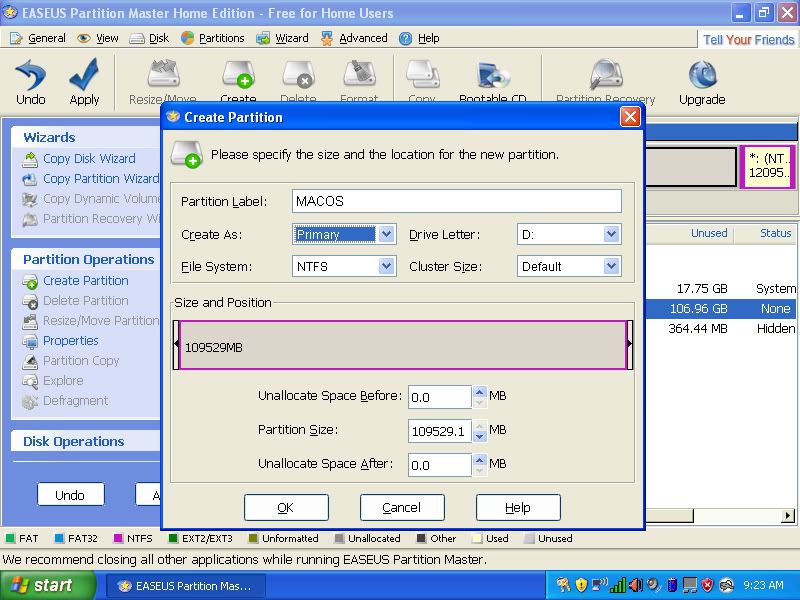Screen dimensions: 800x600
Task: Open the Disk menu
Action: [x=149, y=38]
